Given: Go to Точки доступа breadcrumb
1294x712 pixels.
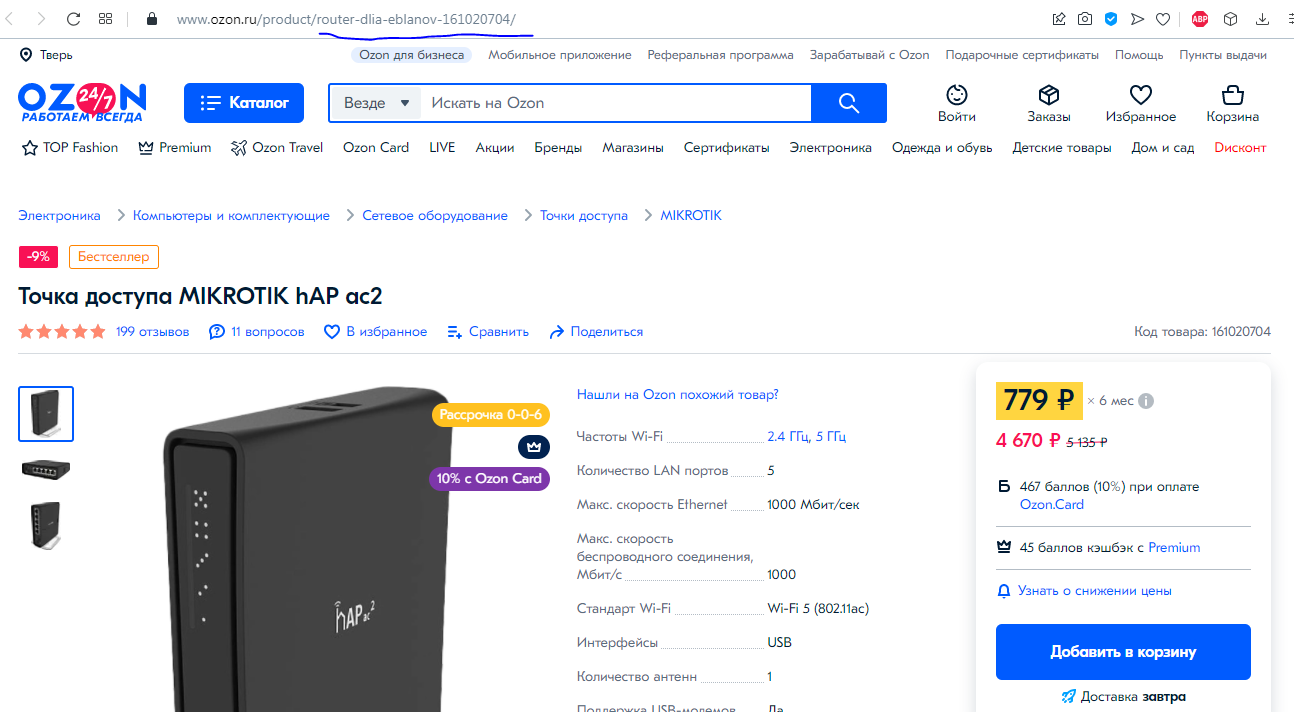Looking at the screenshot, I should pos(584,215).
